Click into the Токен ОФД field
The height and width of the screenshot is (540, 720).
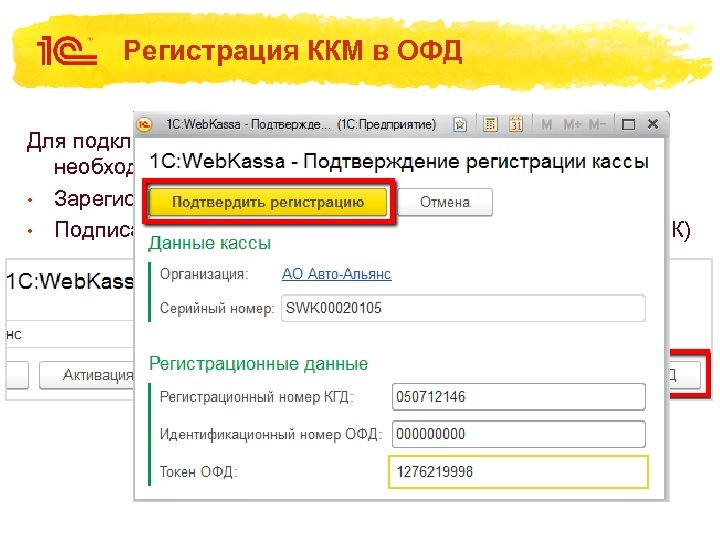pos(519,472)
